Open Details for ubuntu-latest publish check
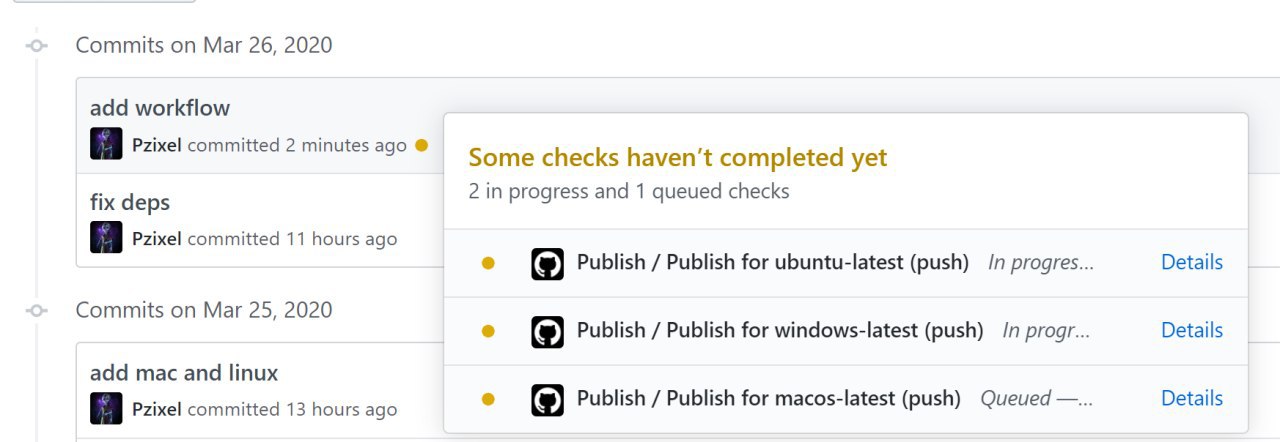The height and width of the screenshot is (442, 1280). point(1192,262)
